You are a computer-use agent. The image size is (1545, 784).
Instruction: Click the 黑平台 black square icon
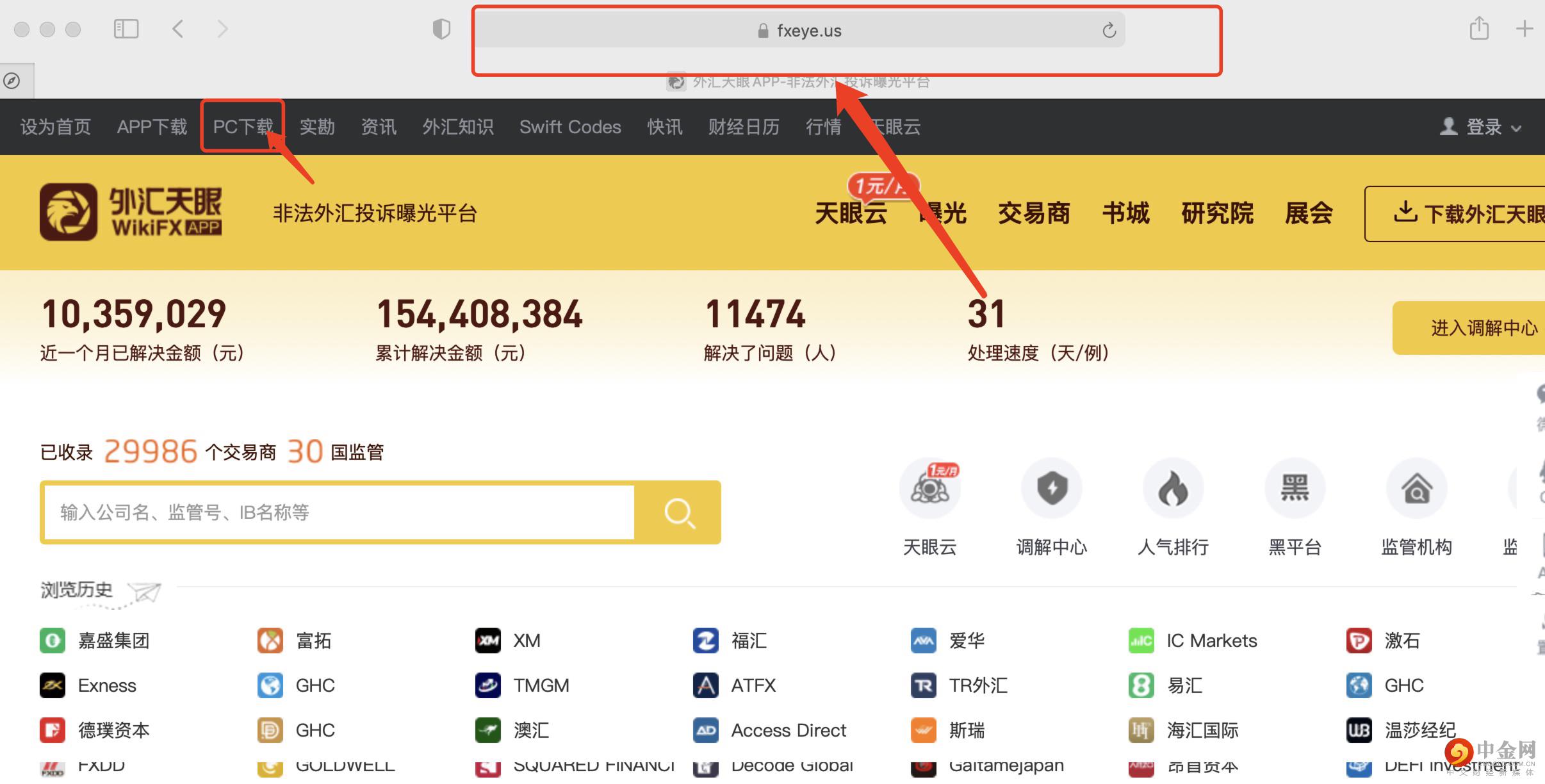pyautogui.click(x=1294, y=488)
